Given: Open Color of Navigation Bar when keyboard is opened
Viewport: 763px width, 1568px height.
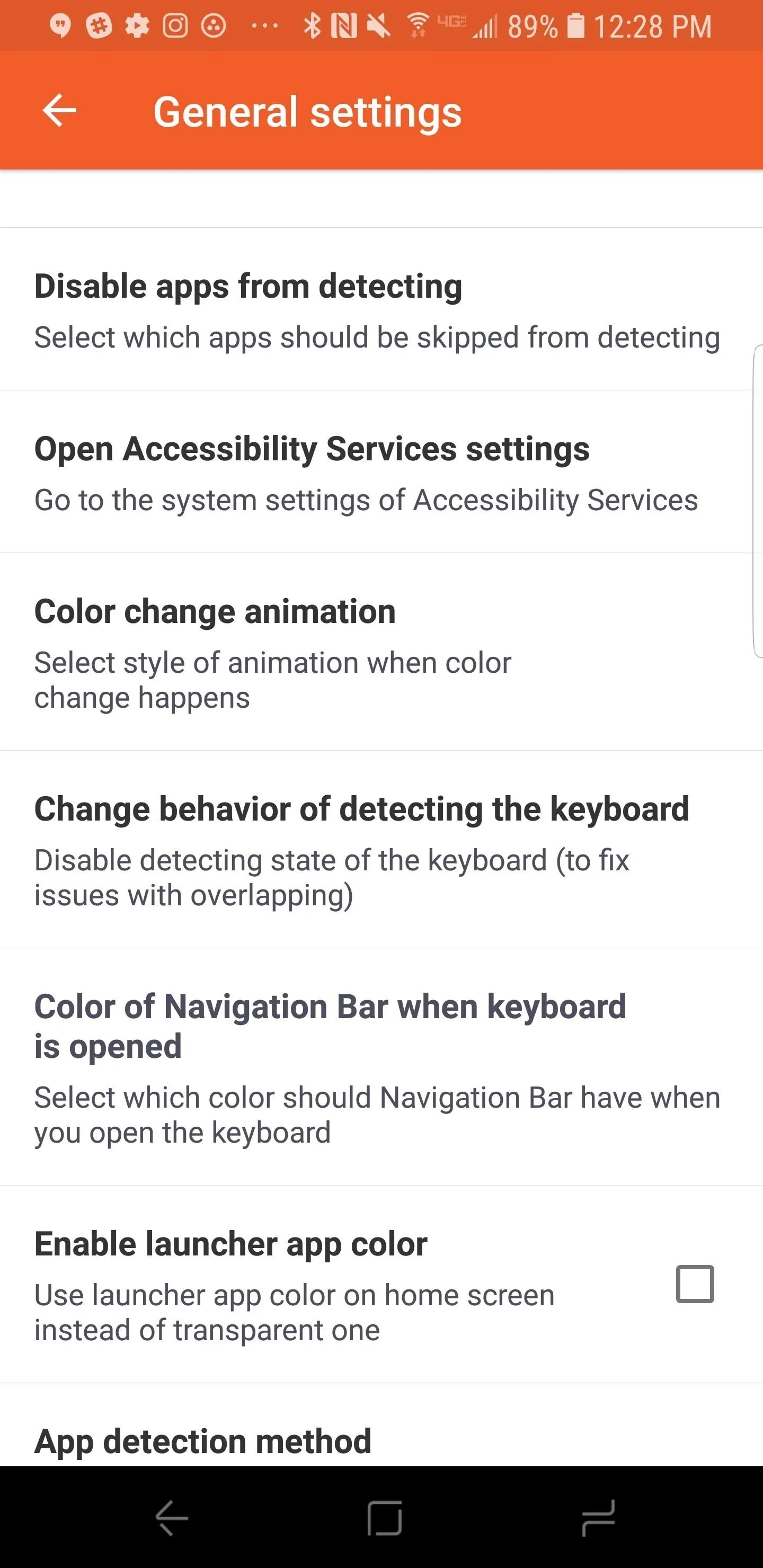Looking at the screenshot, I should pyautogui.click(x=381, y=1067).
